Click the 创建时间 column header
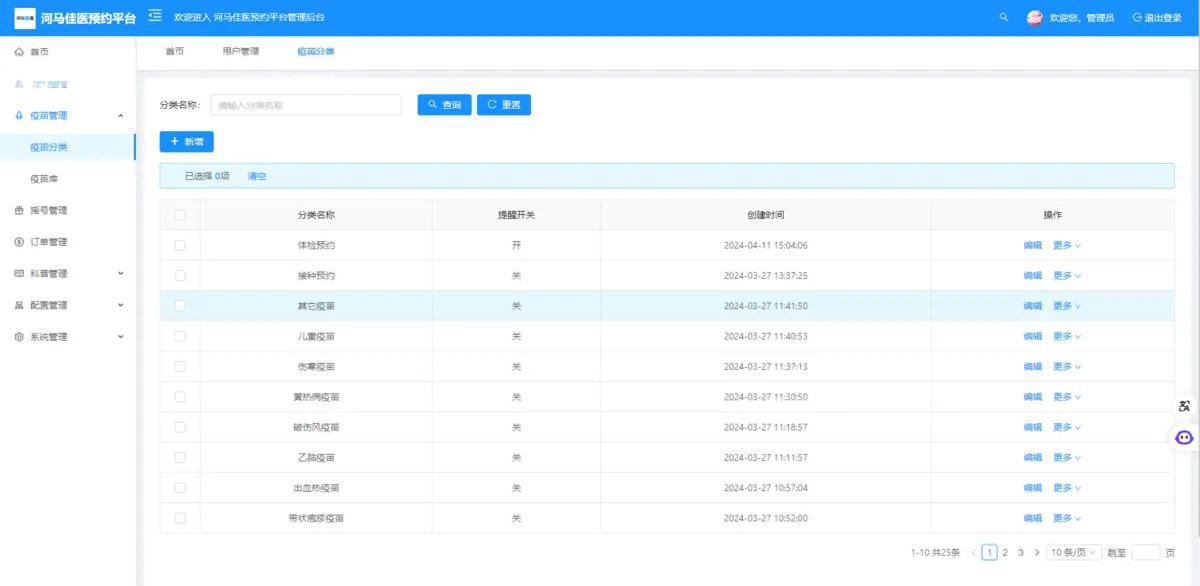 [765, 215]
